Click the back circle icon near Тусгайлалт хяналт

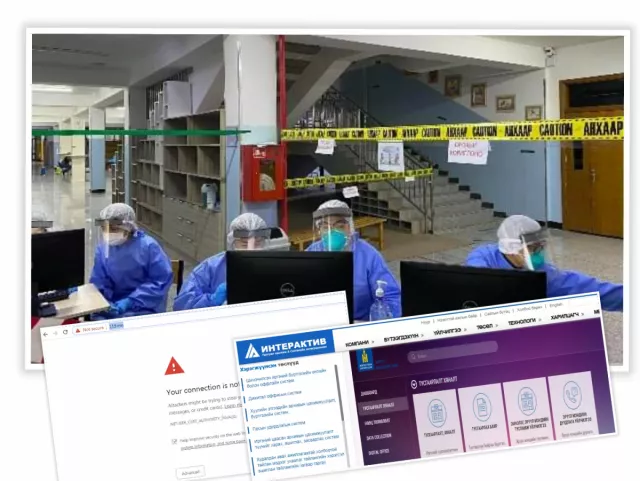pyautogui.click(x=413, y=384)
